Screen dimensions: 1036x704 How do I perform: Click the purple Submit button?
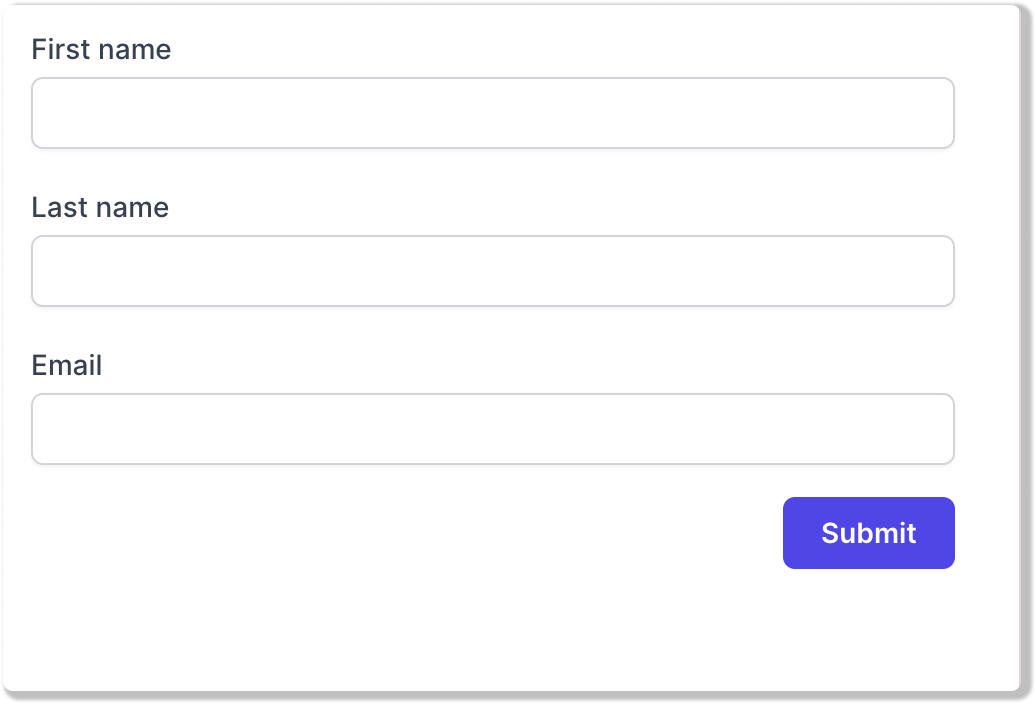click(867, 533)
